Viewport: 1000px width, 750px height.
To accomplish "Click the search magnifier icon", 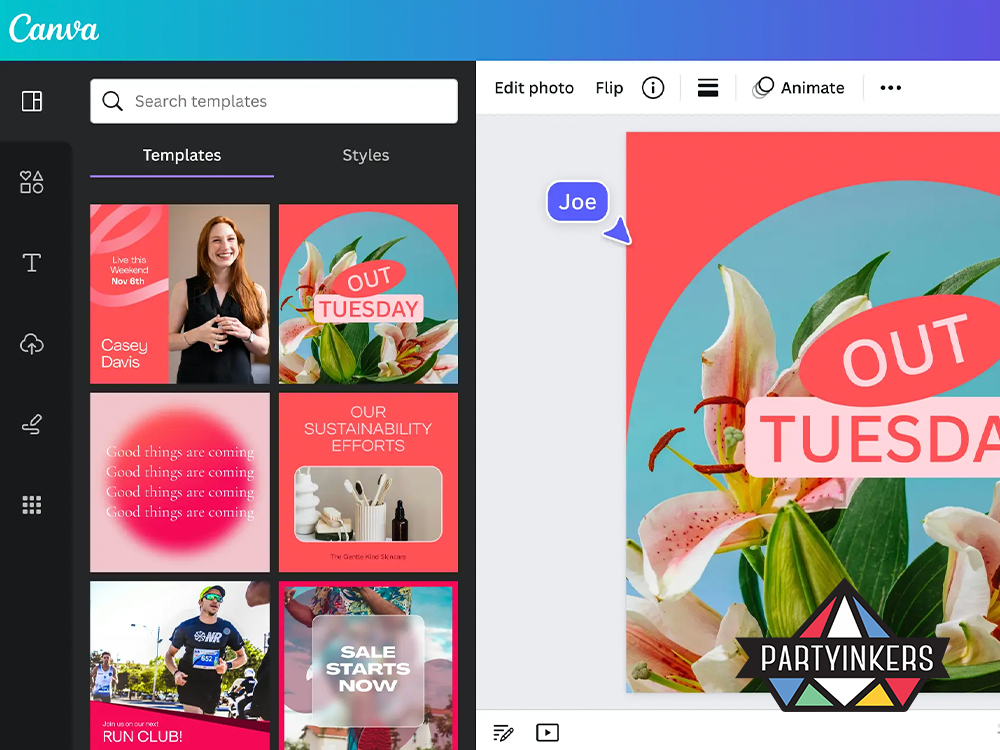I will coord(112,101).
